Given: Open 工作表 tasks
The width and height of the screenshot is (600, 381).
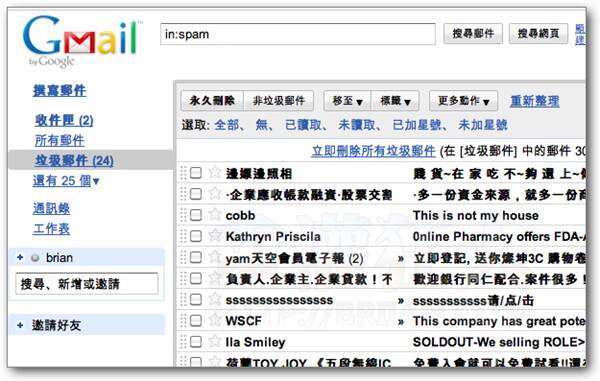Looking at the screenshot, I should point(51,229).
